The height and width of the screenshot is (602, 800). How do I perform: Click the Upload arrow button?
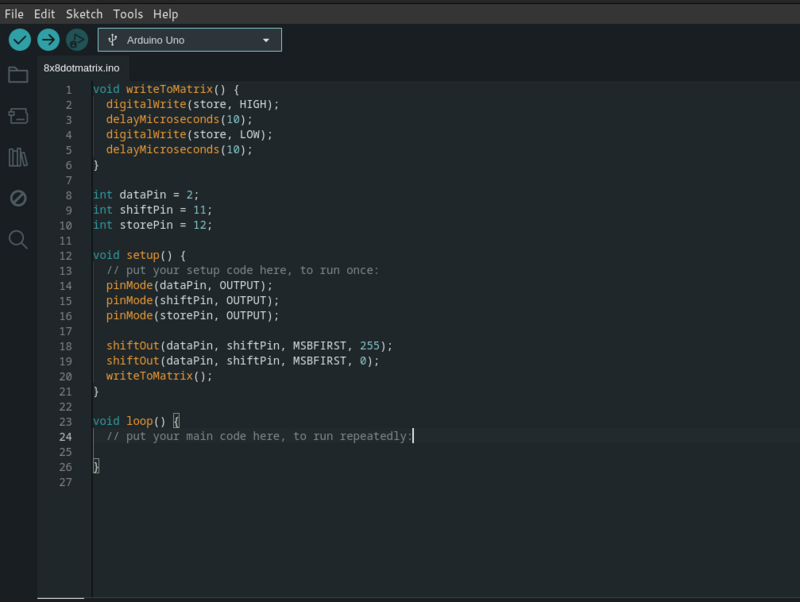pos(48,40)
